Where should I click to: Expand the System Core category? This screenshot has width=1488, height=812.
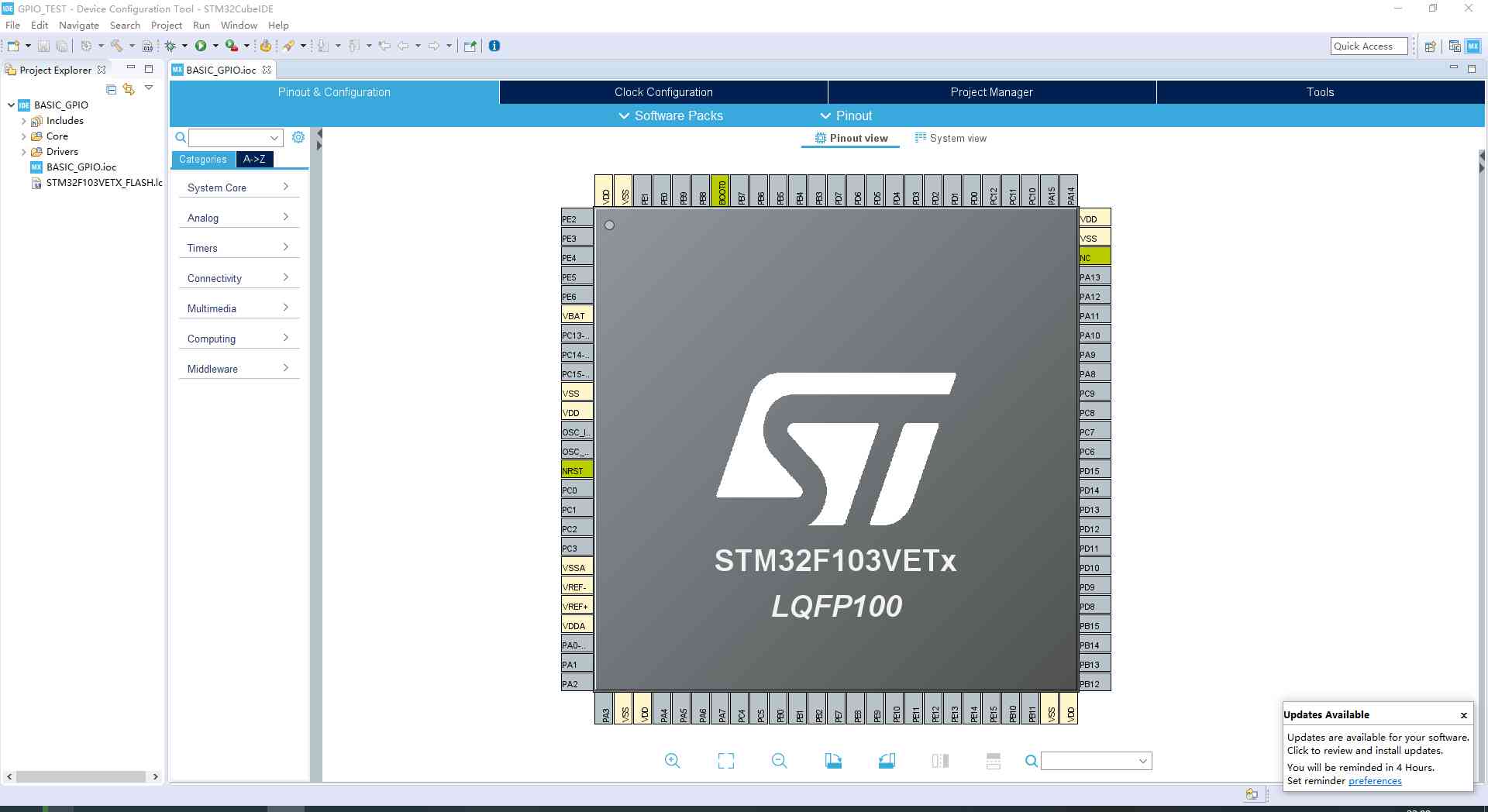239,188
